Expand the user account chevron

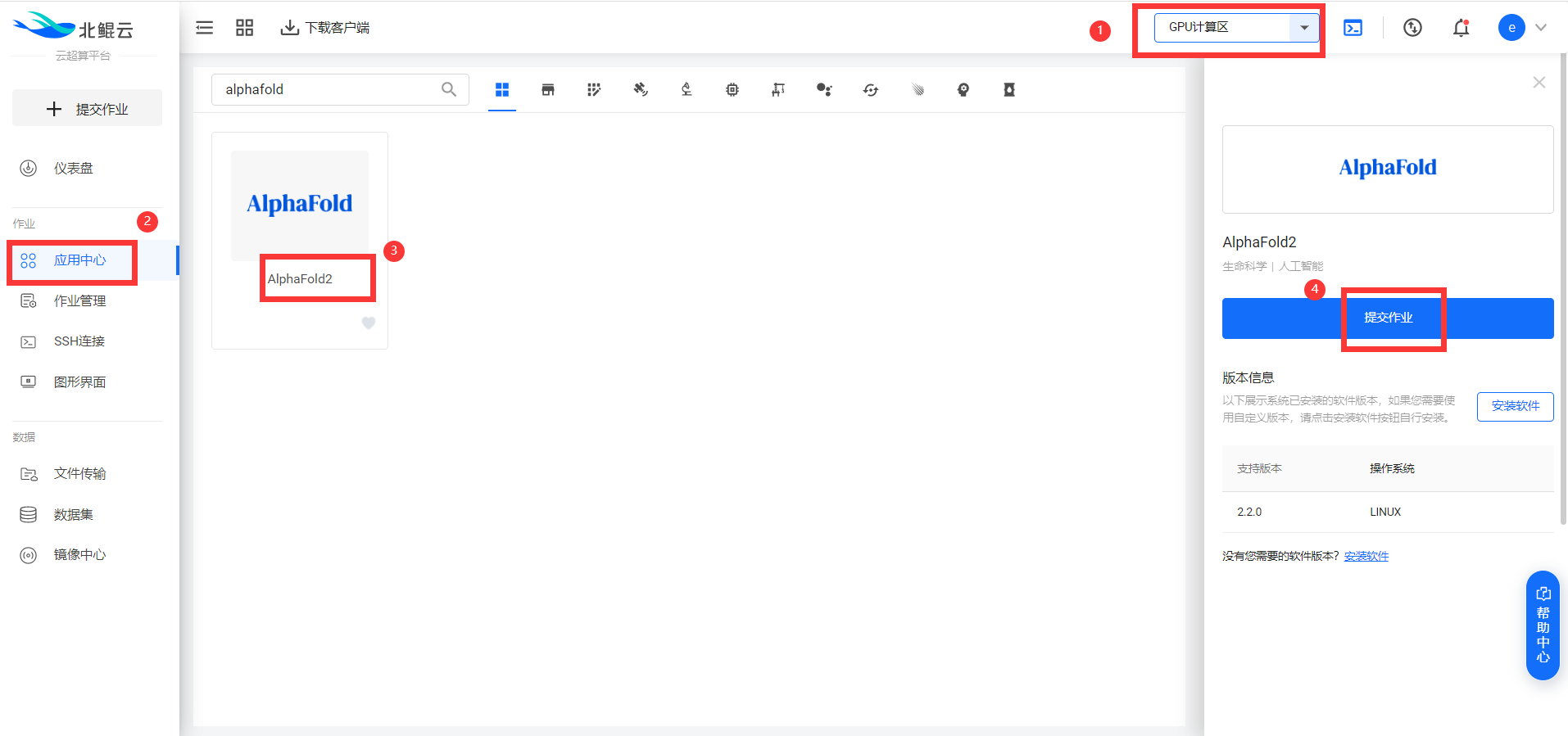tap(1541, 28)
